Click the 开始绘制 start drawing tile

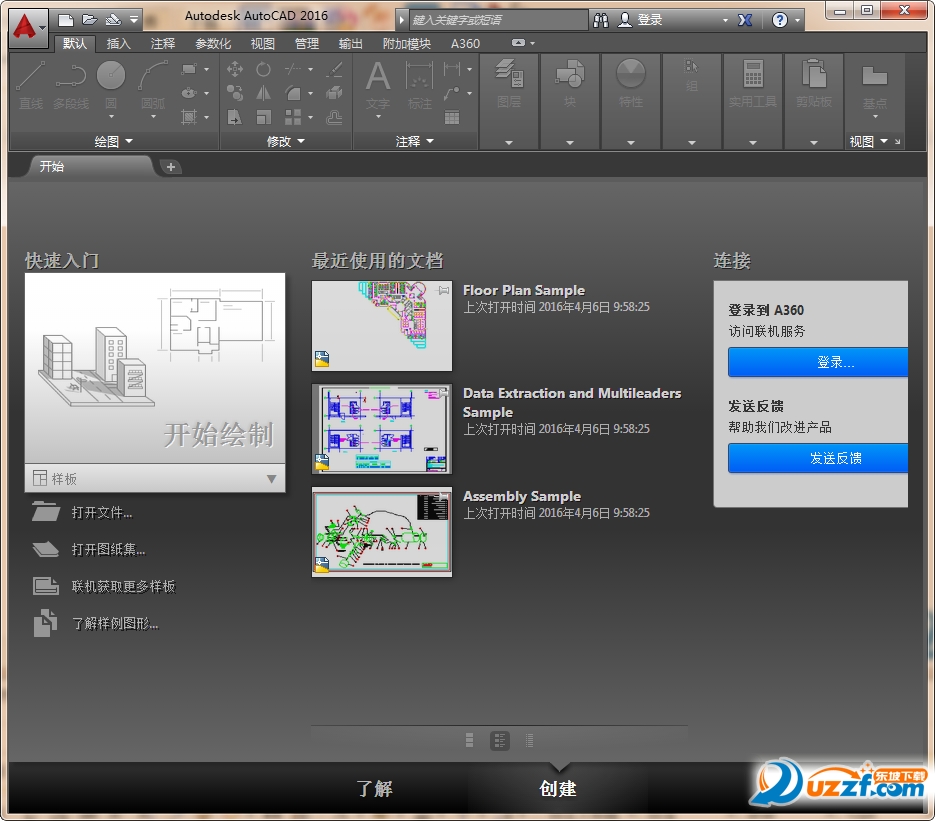155,368
